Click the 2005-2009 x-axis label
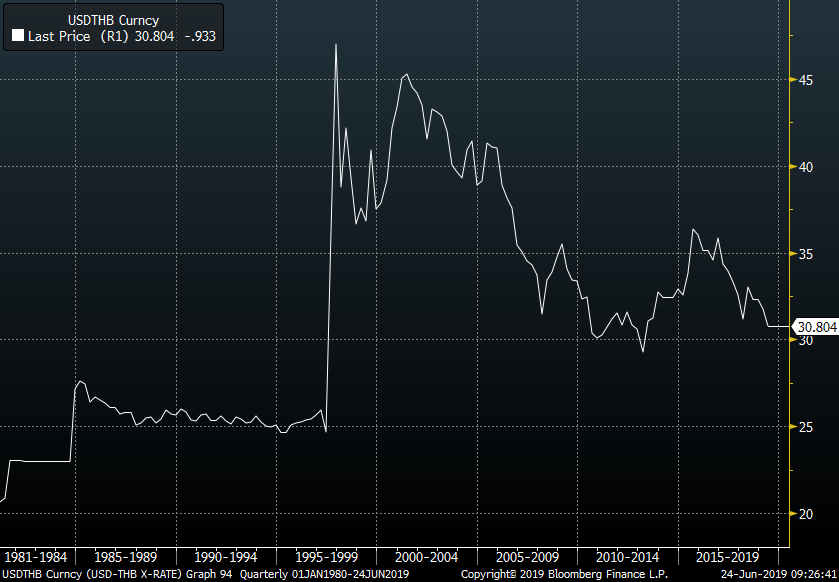This screenshot has height=582, width=839. point(528,557)
